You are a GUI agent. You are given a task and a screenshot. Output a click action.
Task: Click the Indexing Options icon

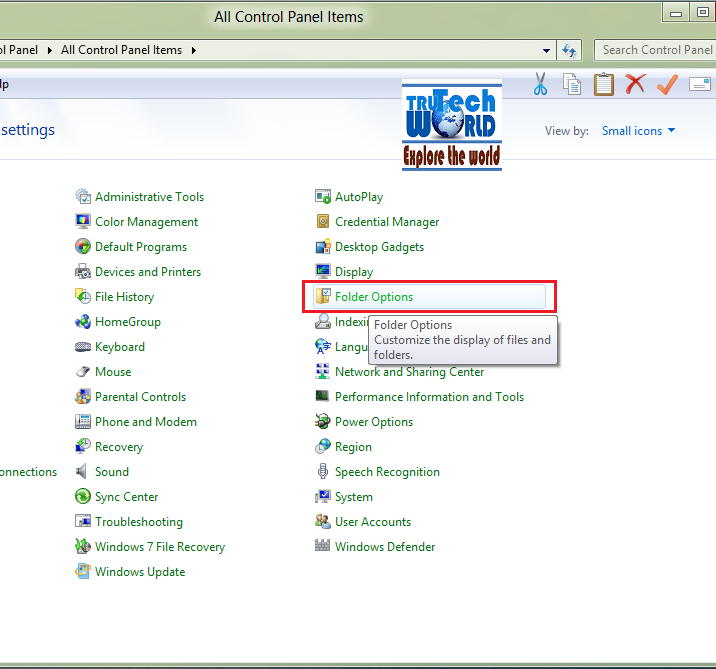(323, 321)
